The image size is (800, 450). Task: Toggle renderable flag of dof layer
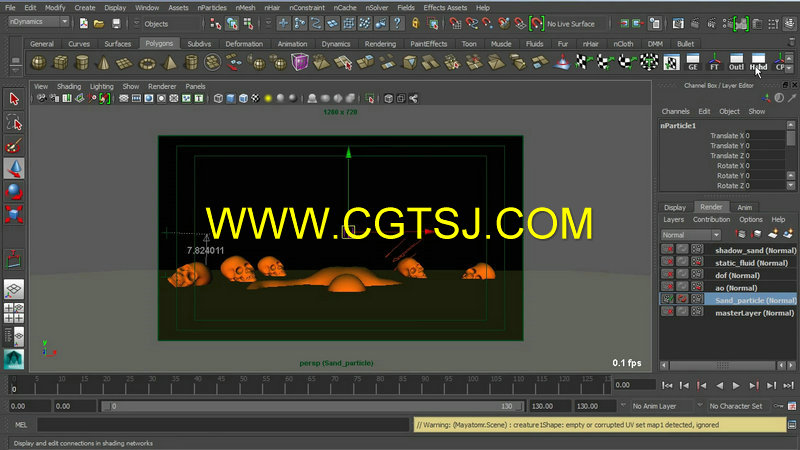click(x=667, y=274)
